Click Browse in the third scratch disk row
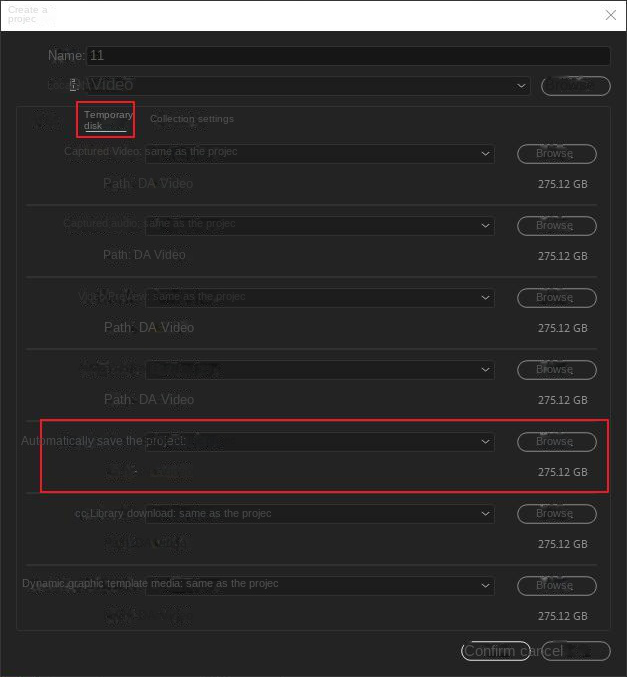 (556, 298)
